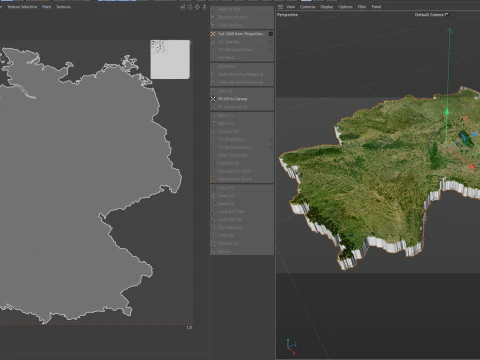The width and height of the screenshot is (480, 360).
Task: Select the white square UV island thumbnail
Action: [x=170, y=59]
